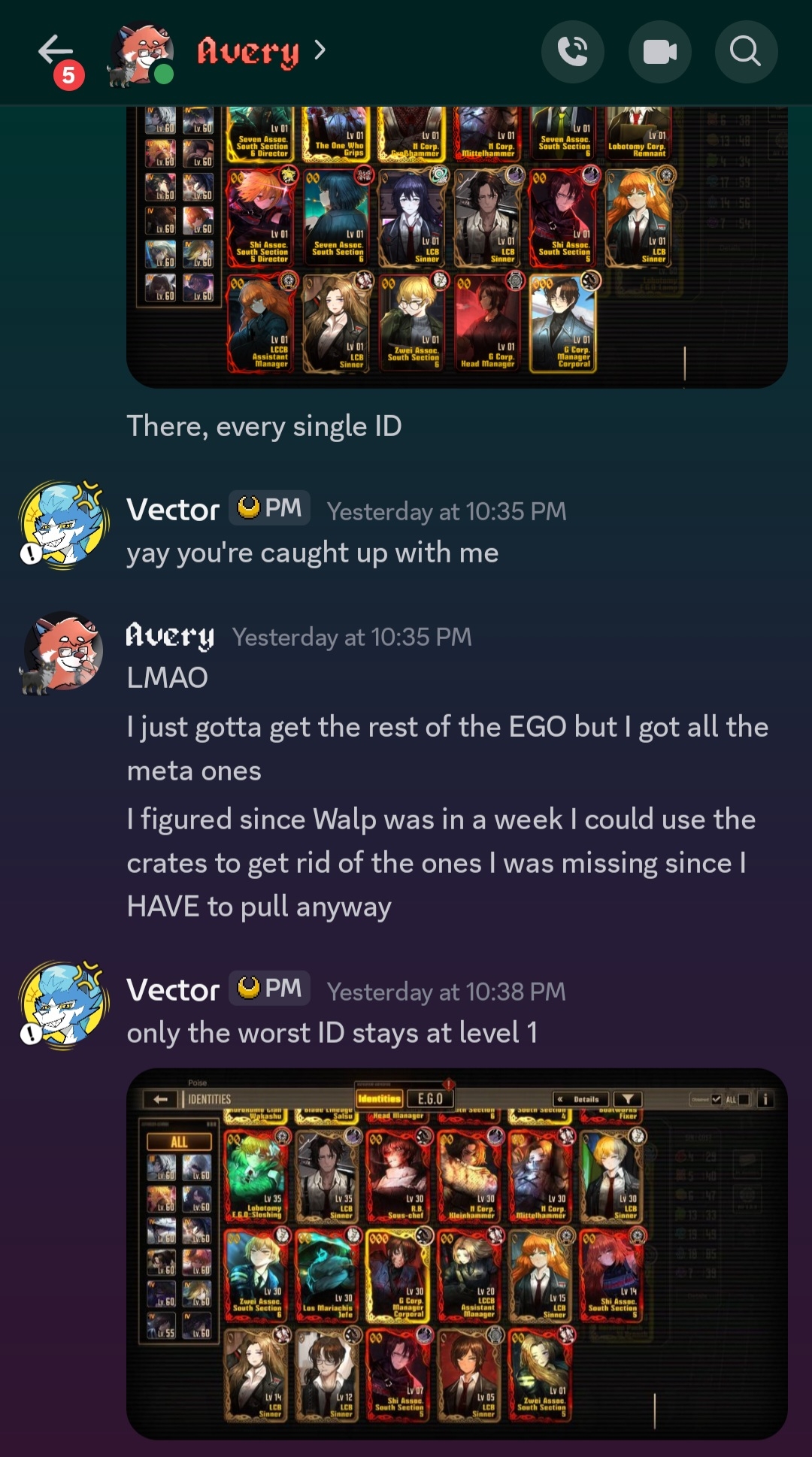
Task: Tap Vector's avatar on the 10:35 PM message
Action: click(x=63, y=524)
